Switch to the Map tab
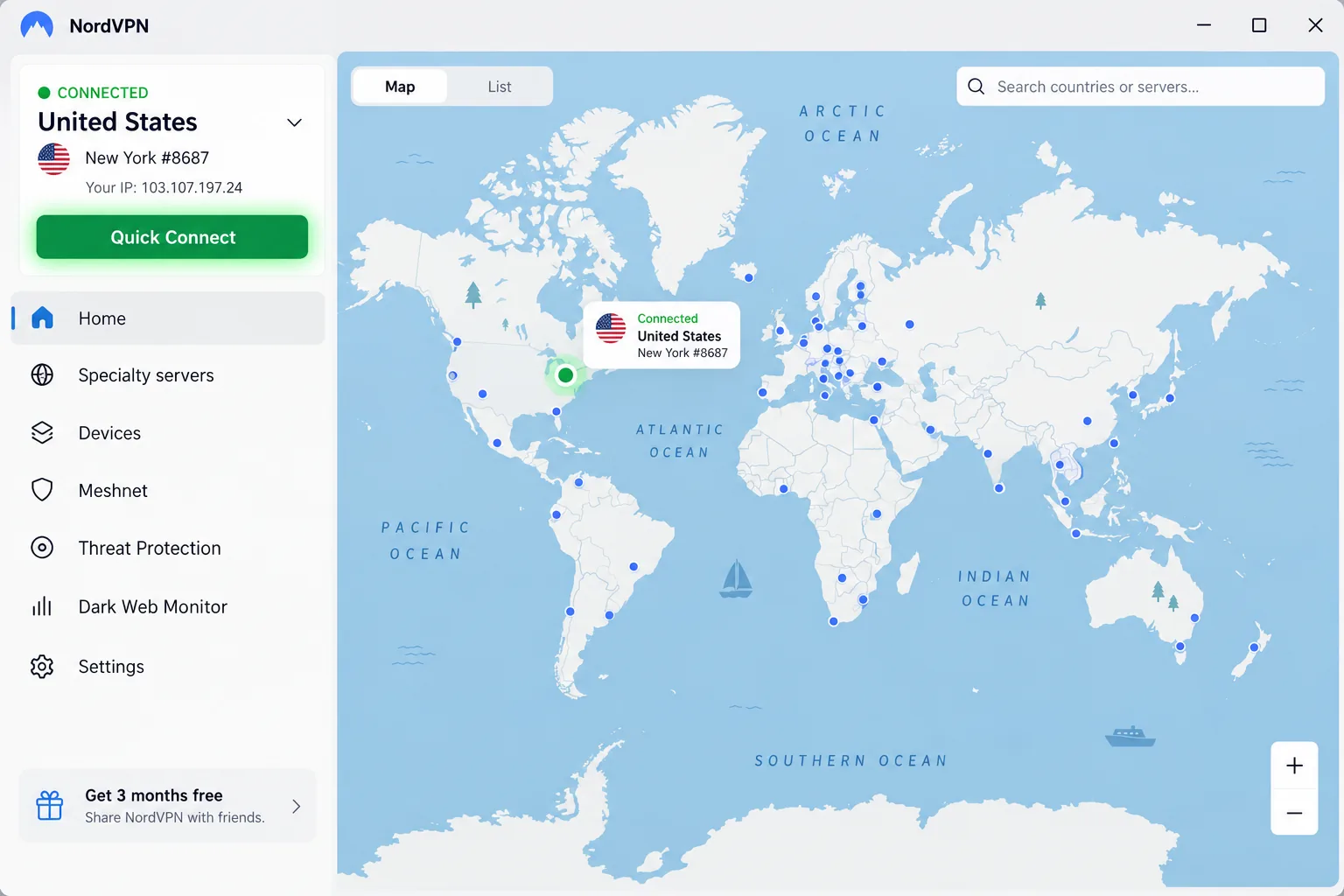 coord(400,87)
